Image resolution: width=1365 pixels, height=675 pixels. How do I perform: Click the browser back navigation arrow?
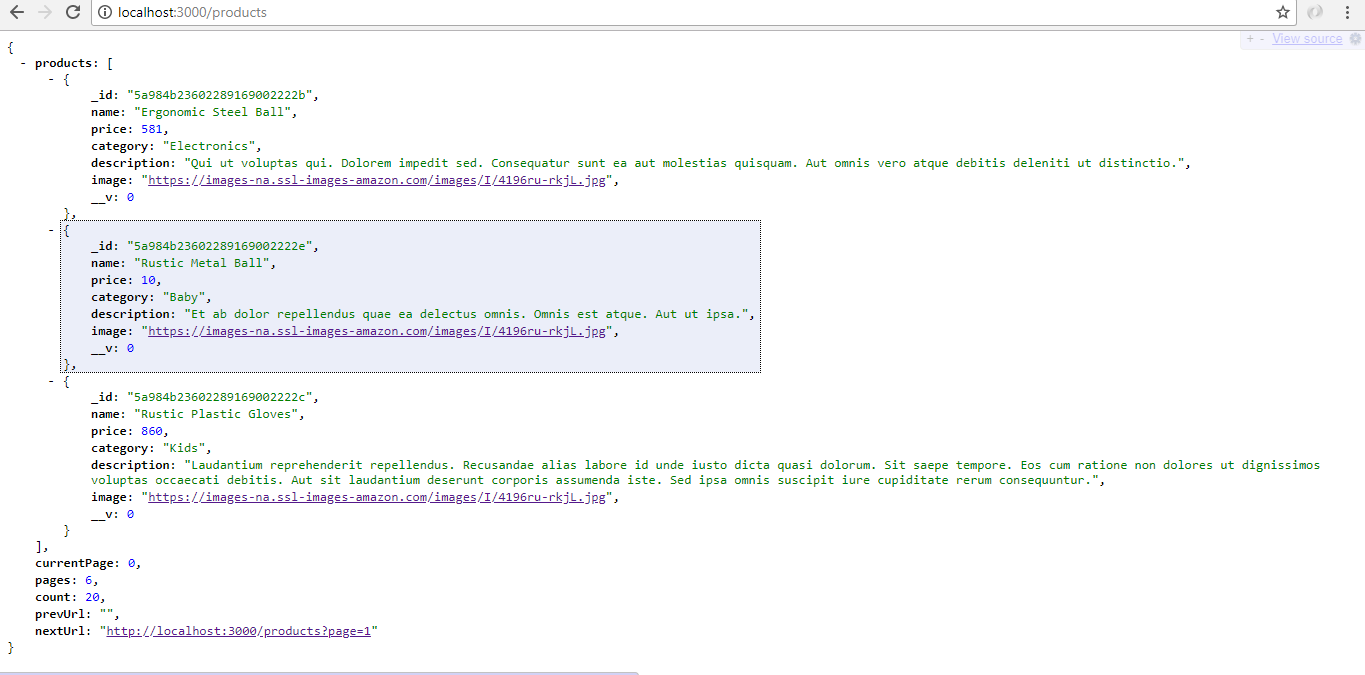click(16, 12)
